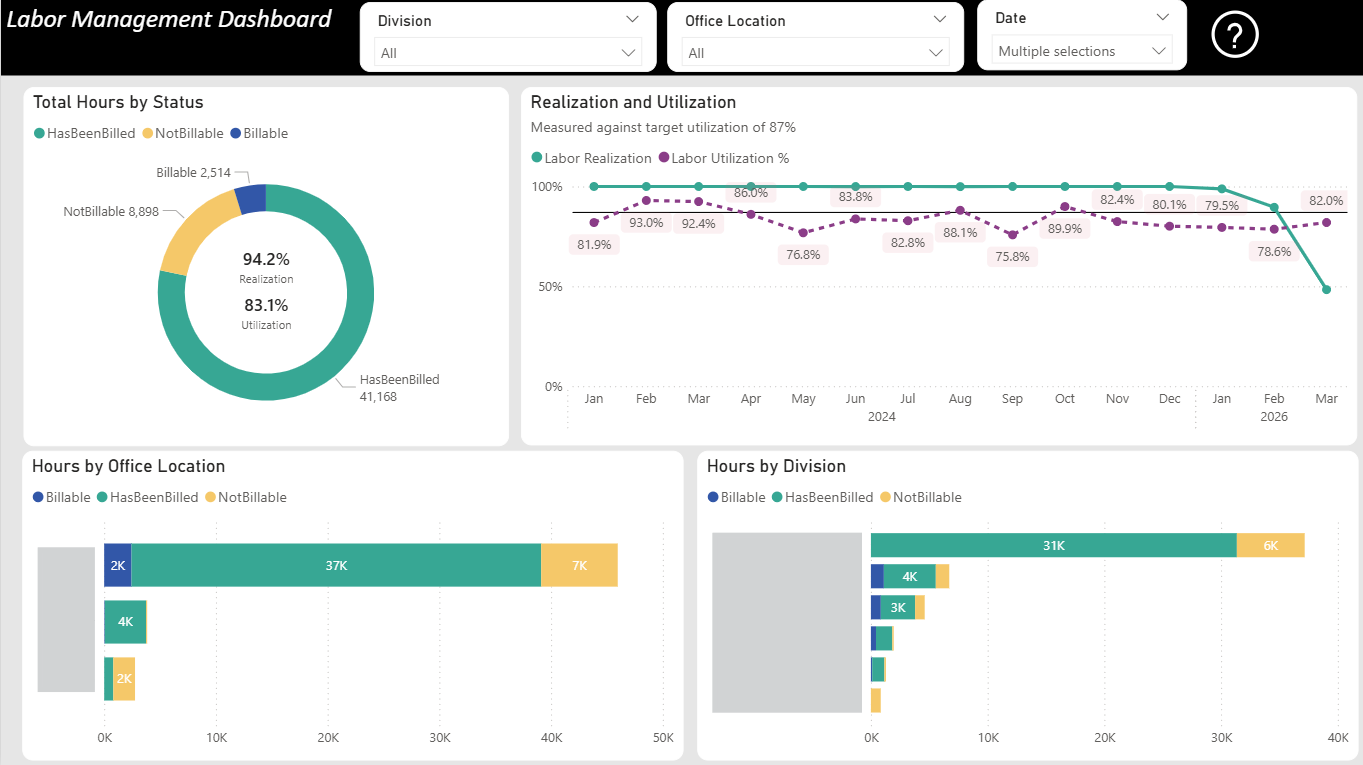
Task: Click the '93.0%' utilization data label
Action: point(646,222)
